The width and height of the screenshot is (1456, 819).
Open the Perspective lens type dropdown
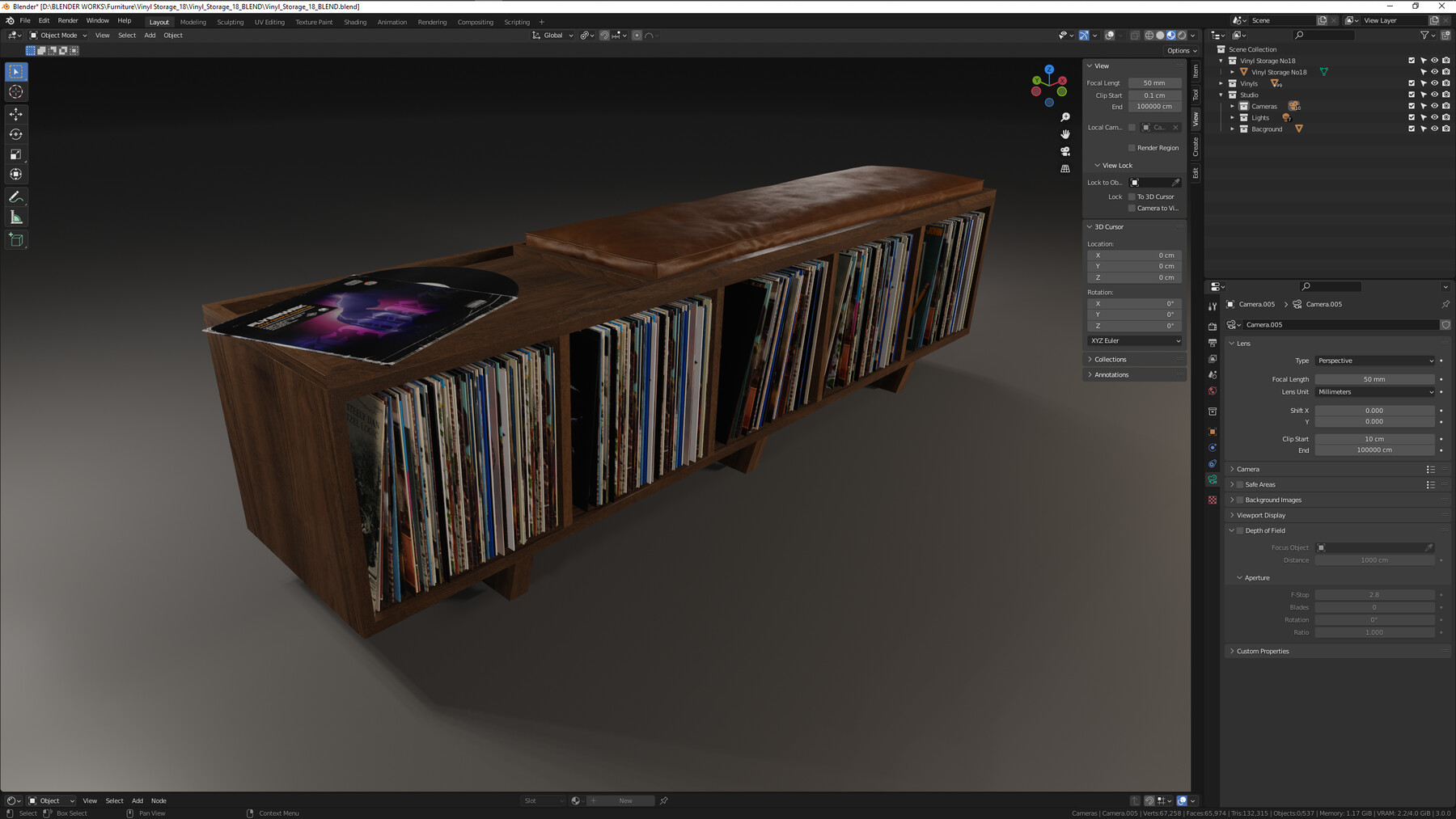(x=1374, y=361)
